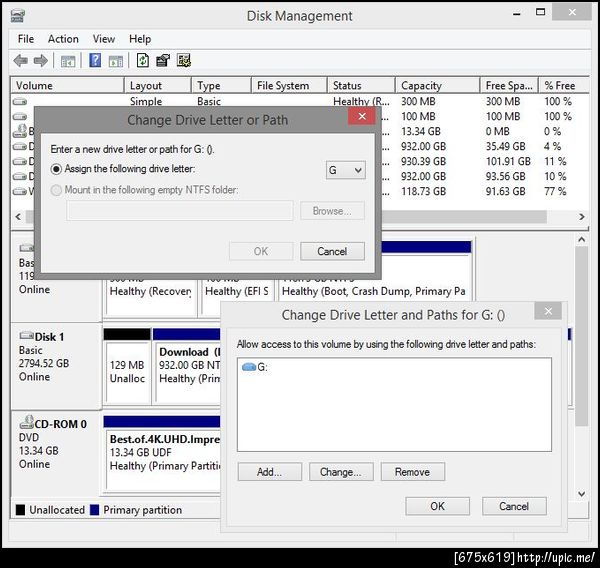The image size is (600, 568).
Task: Click the Change... button
Action: point(341,472)
